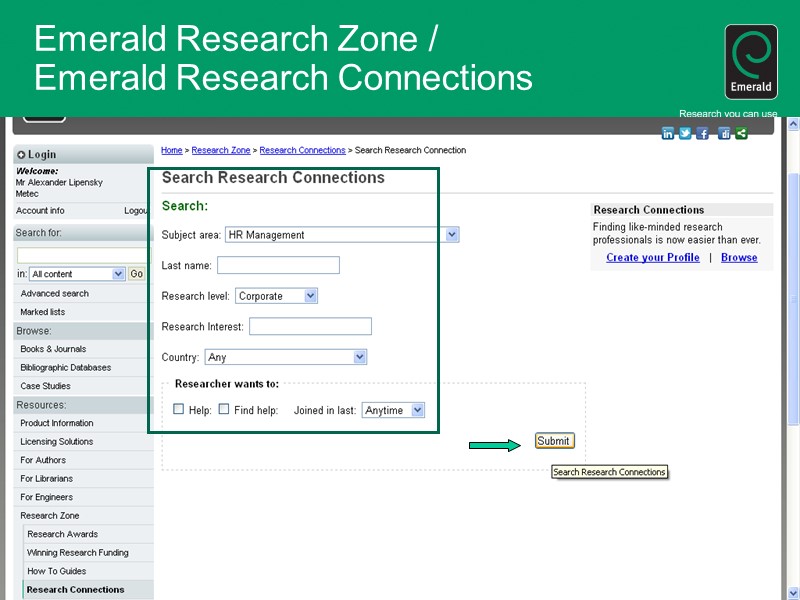Viewport: 800px width, 600px height.
Task: Expand the Research level dropdown
Action: 308,296
